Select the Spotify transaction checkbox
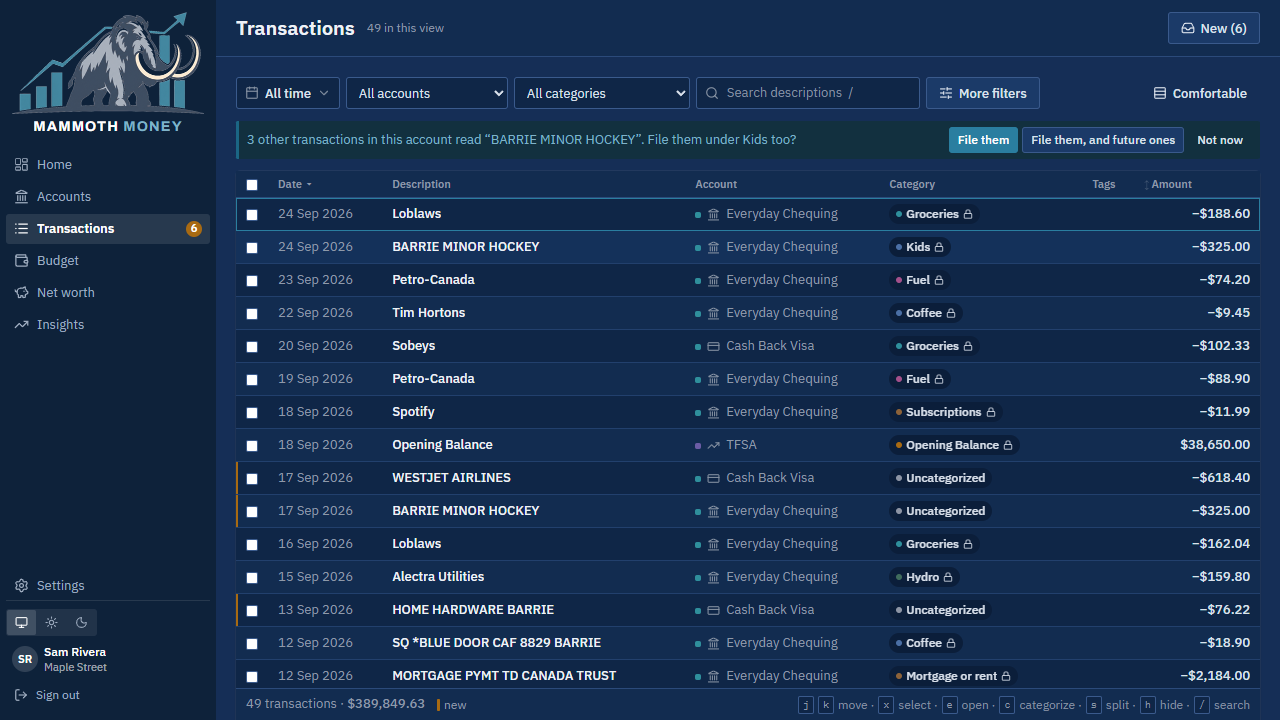This screenshot has width=1280, height=720. (252, 413)
